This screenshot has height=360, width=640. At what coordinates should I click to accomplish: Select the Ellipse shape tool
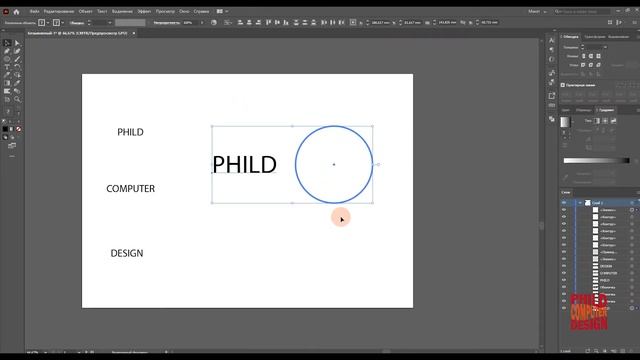(x=7, y=59)
